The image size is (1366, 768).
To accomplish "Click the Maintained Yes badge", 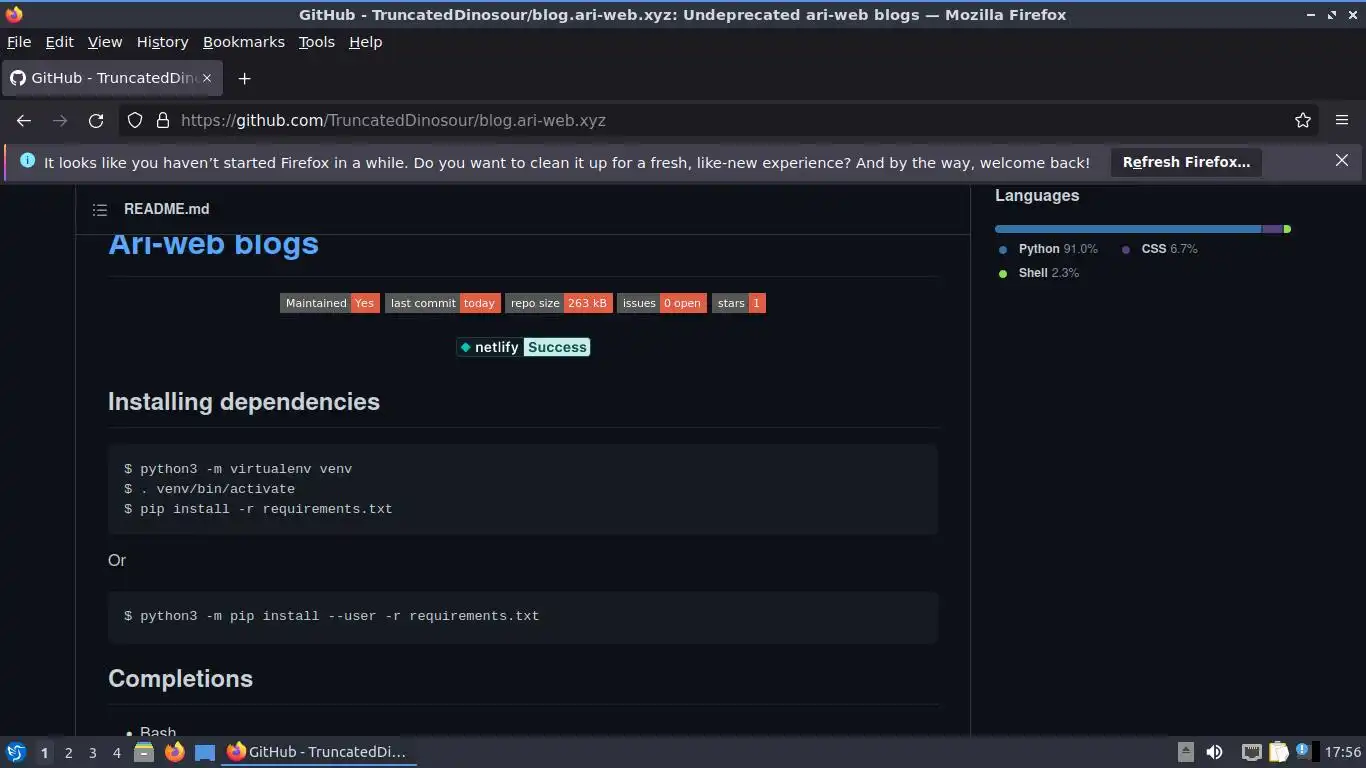I will tap(330, 303).
